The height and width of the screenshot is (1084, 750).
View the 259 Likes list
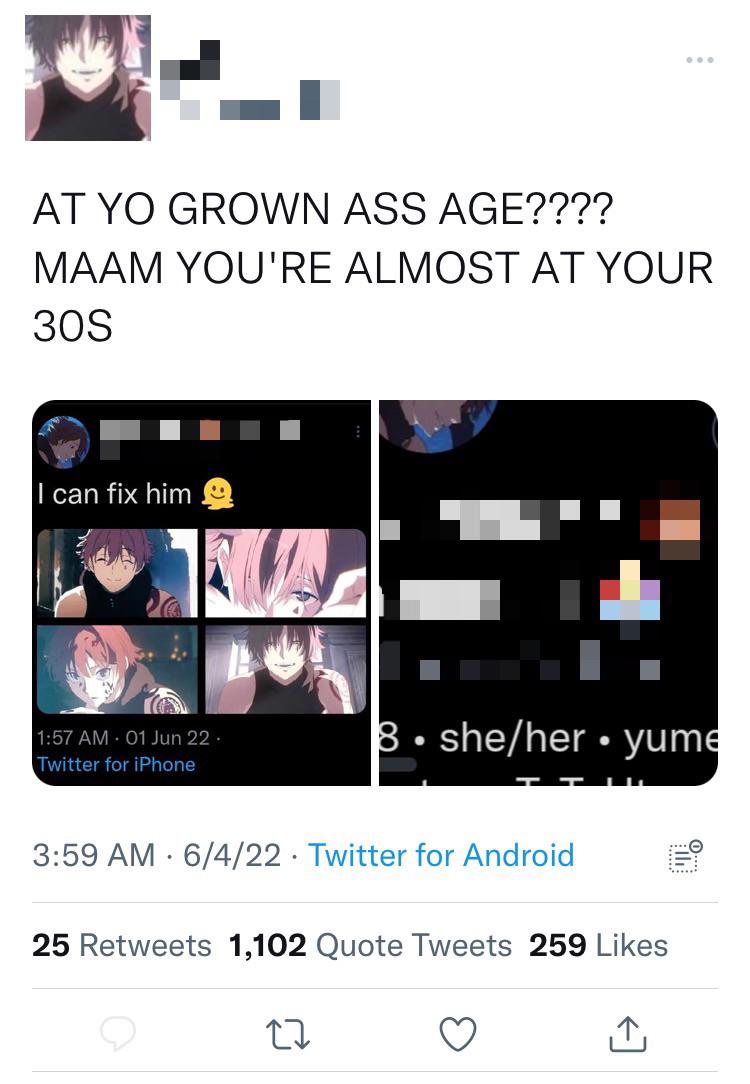coord(598,945)
